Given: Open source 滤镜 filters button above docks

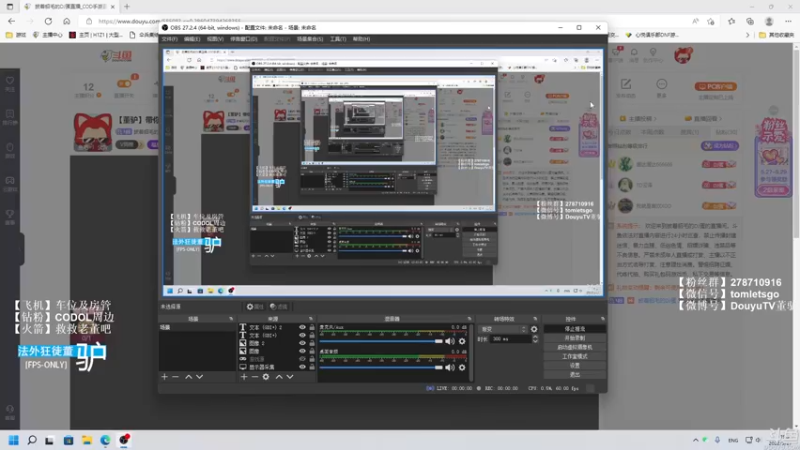Looking at the screenshot, I should pyautogui.click(x=279, y=307).
